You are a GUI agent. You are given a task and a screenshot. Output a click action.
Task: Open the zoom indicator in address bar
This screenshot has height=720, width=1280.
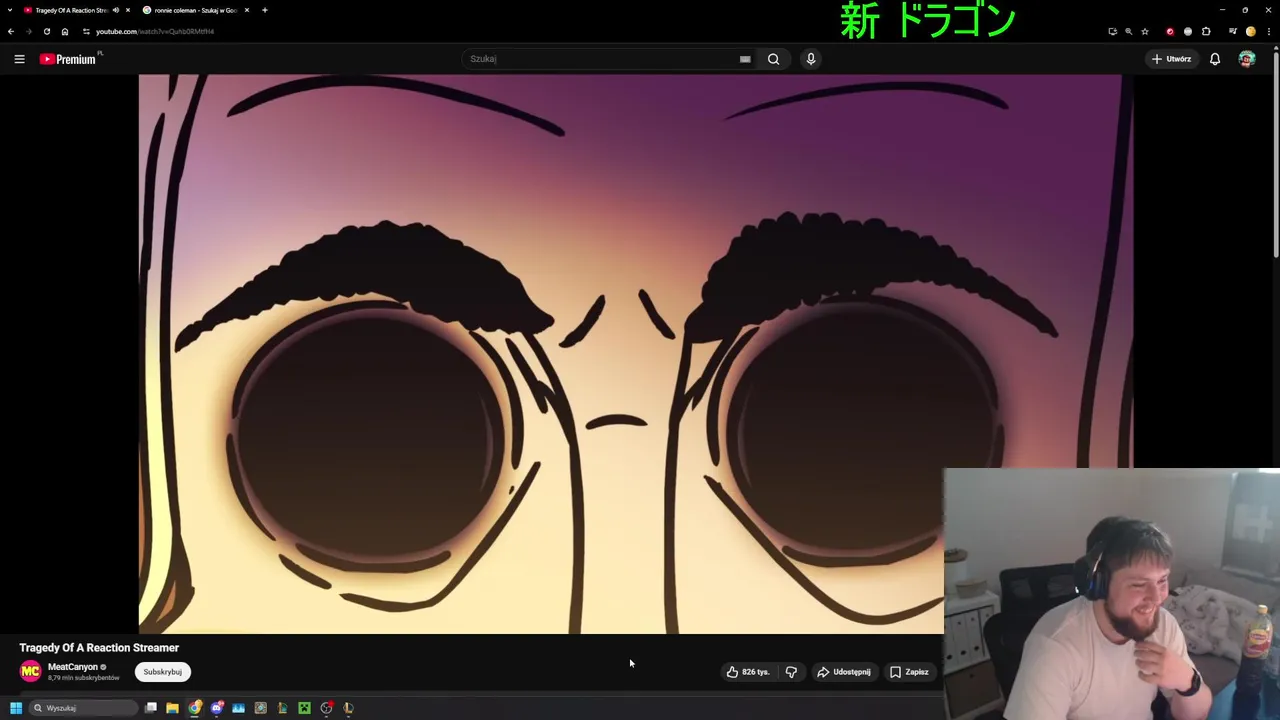1129,31
